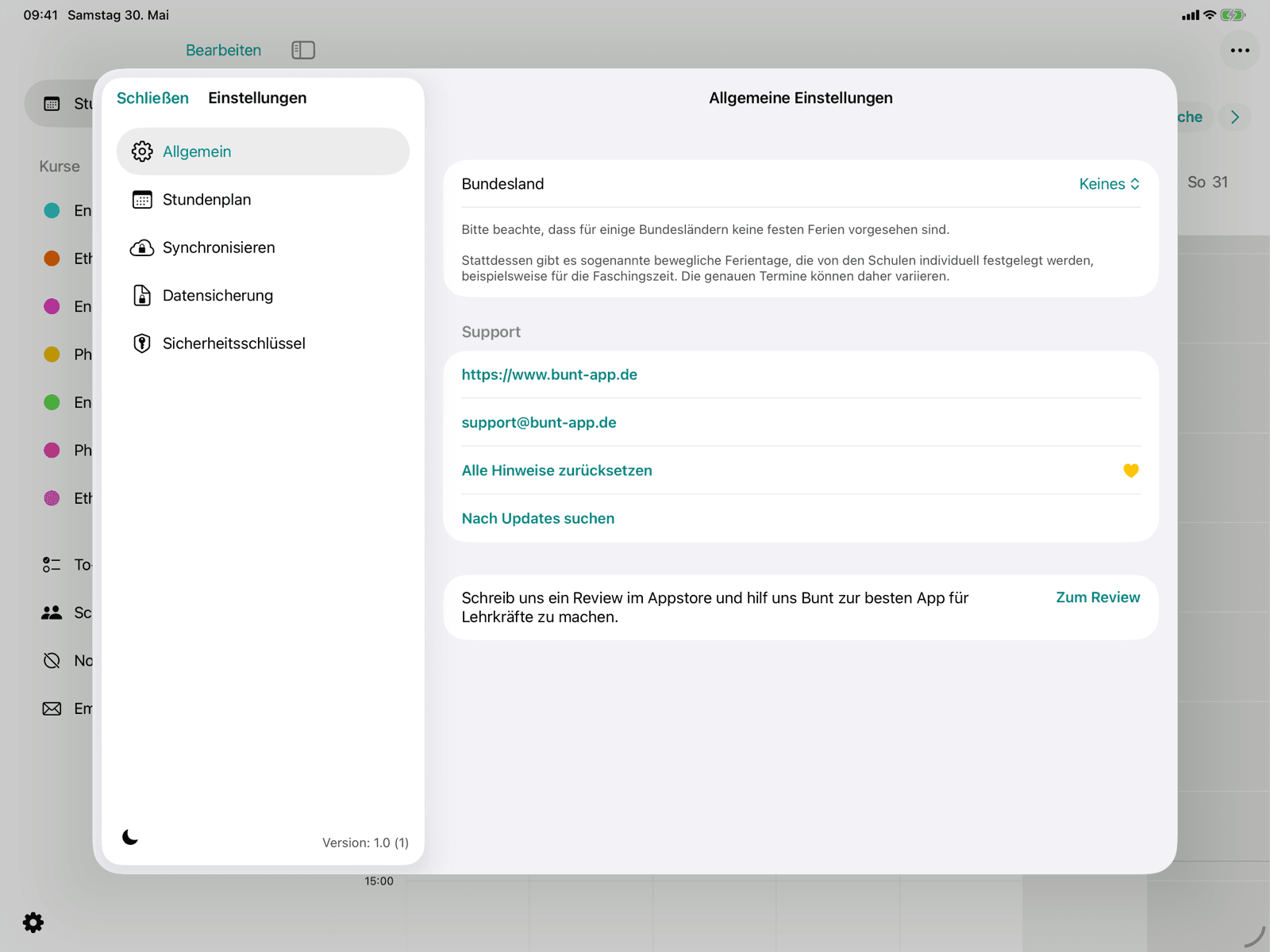
Task: Click the Support section header
Action: click(491, 332)
